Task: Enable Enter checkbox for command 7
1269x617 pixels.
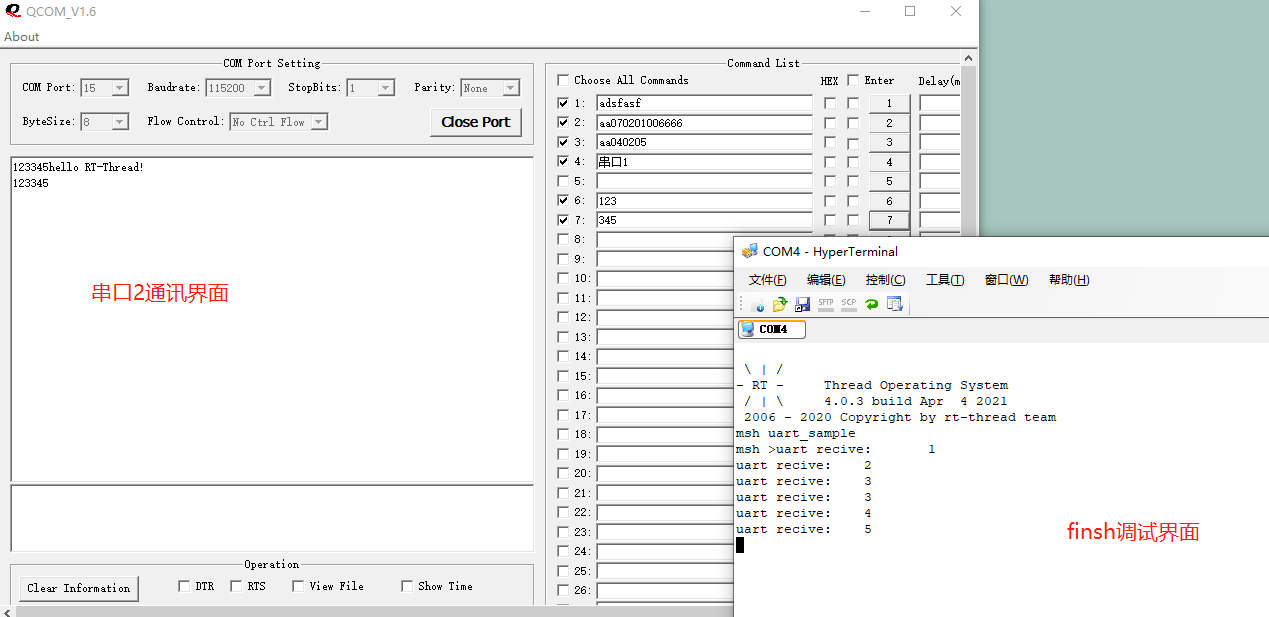Action: click(853, 220)
